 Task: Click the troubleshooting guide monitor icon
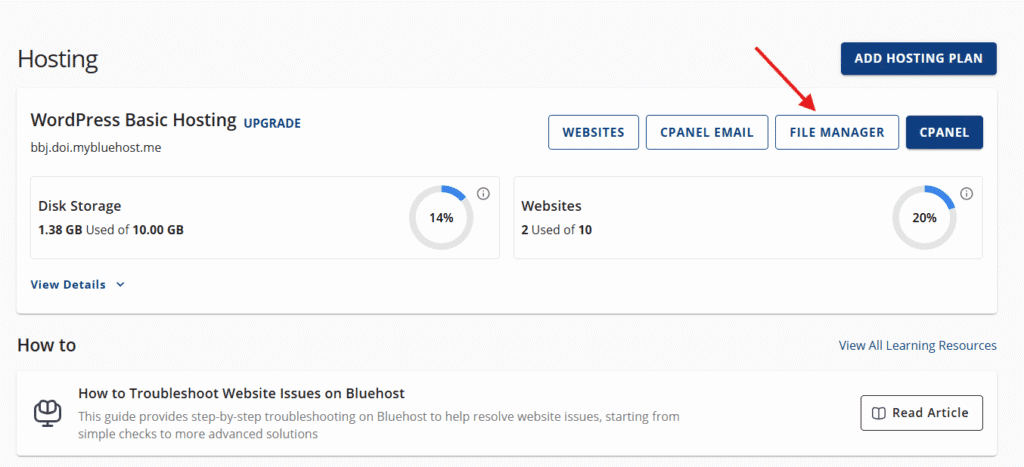46,412
